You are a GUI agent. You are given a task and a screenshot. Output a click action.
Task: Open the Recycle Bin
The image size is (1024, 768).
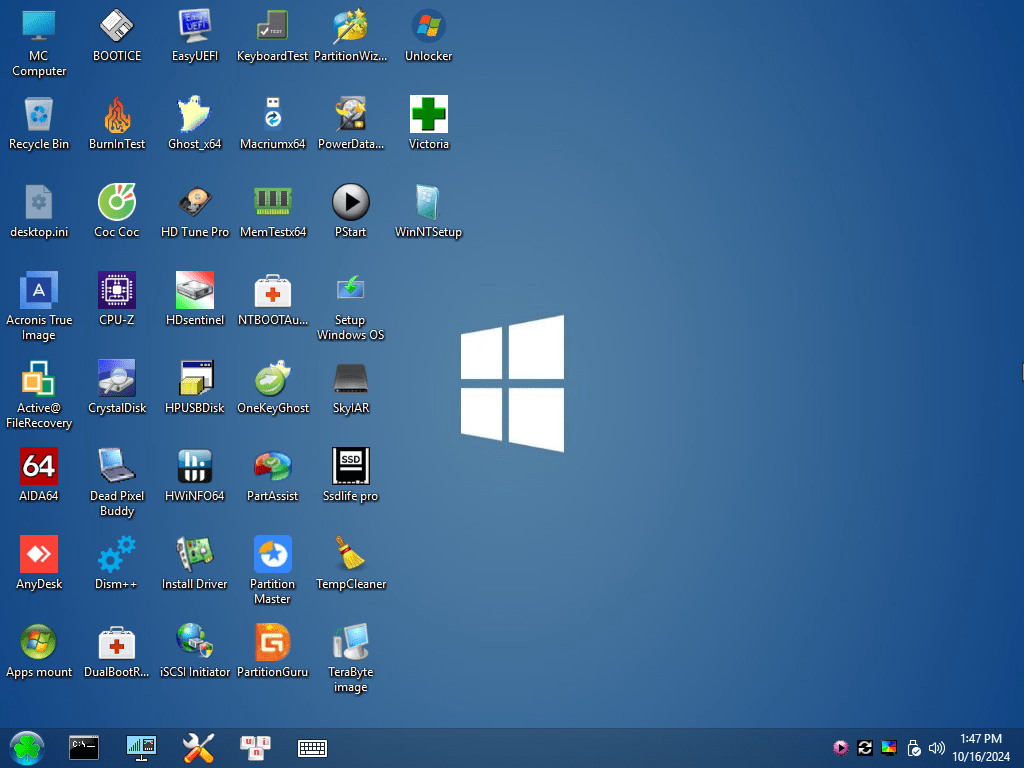[x=39, y=123]
